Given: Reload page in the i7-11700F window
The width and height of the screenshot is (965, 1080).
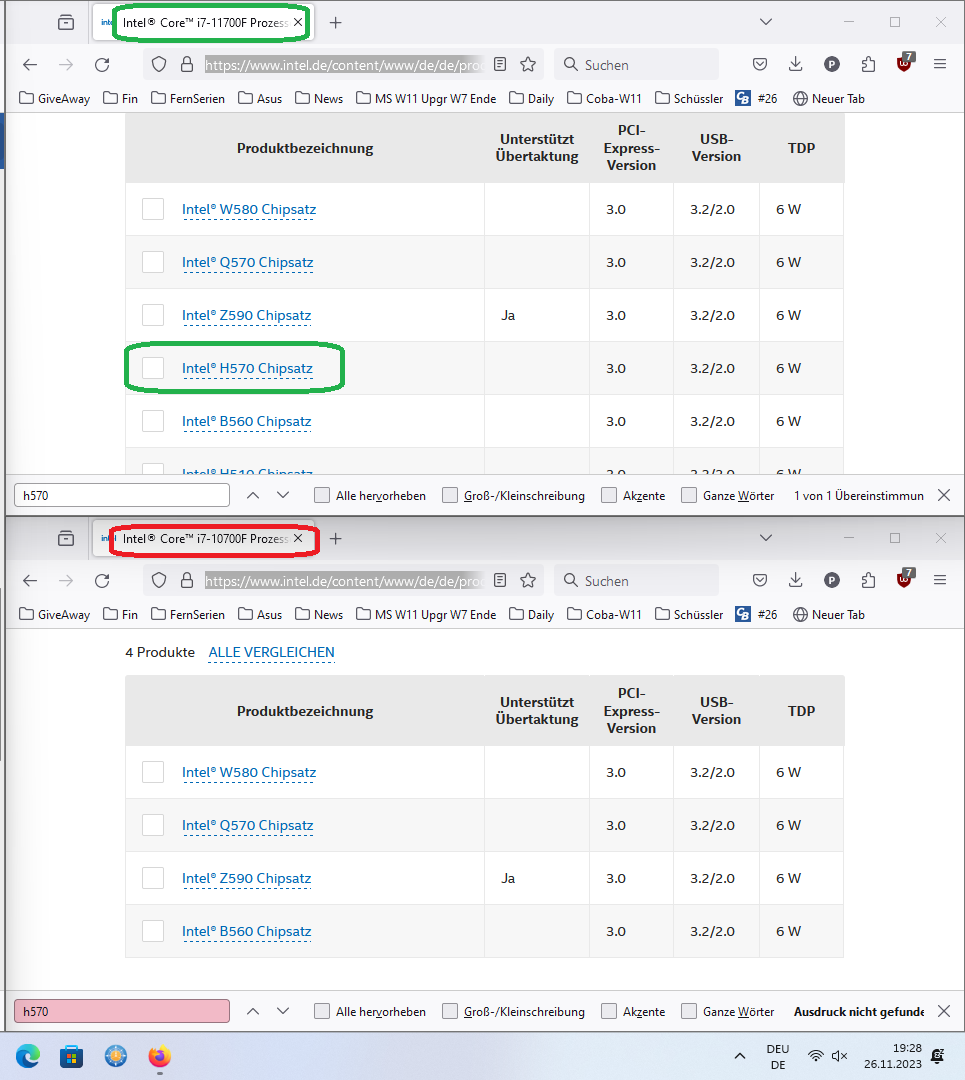Looking at the screenshot, I should [x=102, y=65].
